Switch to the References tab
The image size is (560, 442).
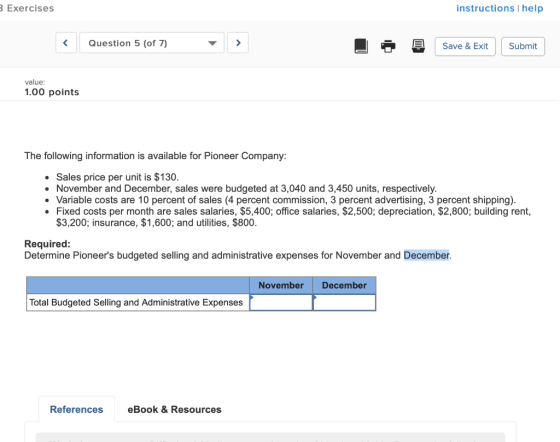click(76, 410)
